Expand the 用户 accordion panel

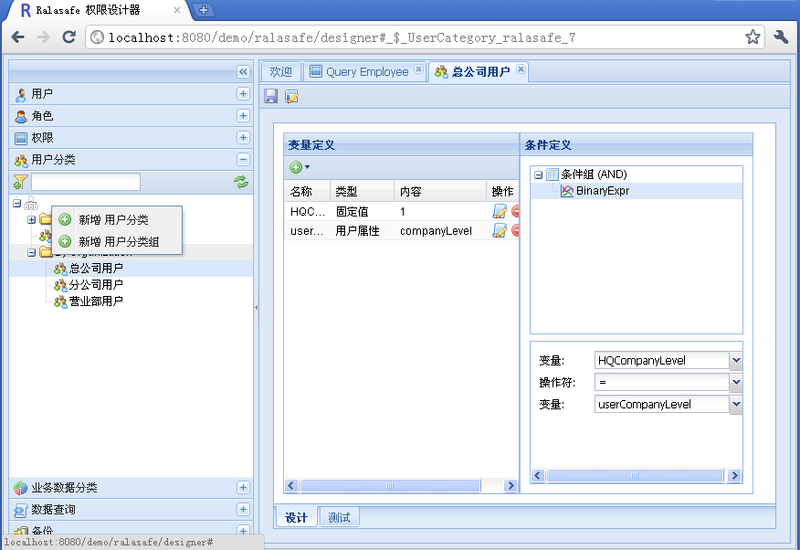[x=242, y=94]
